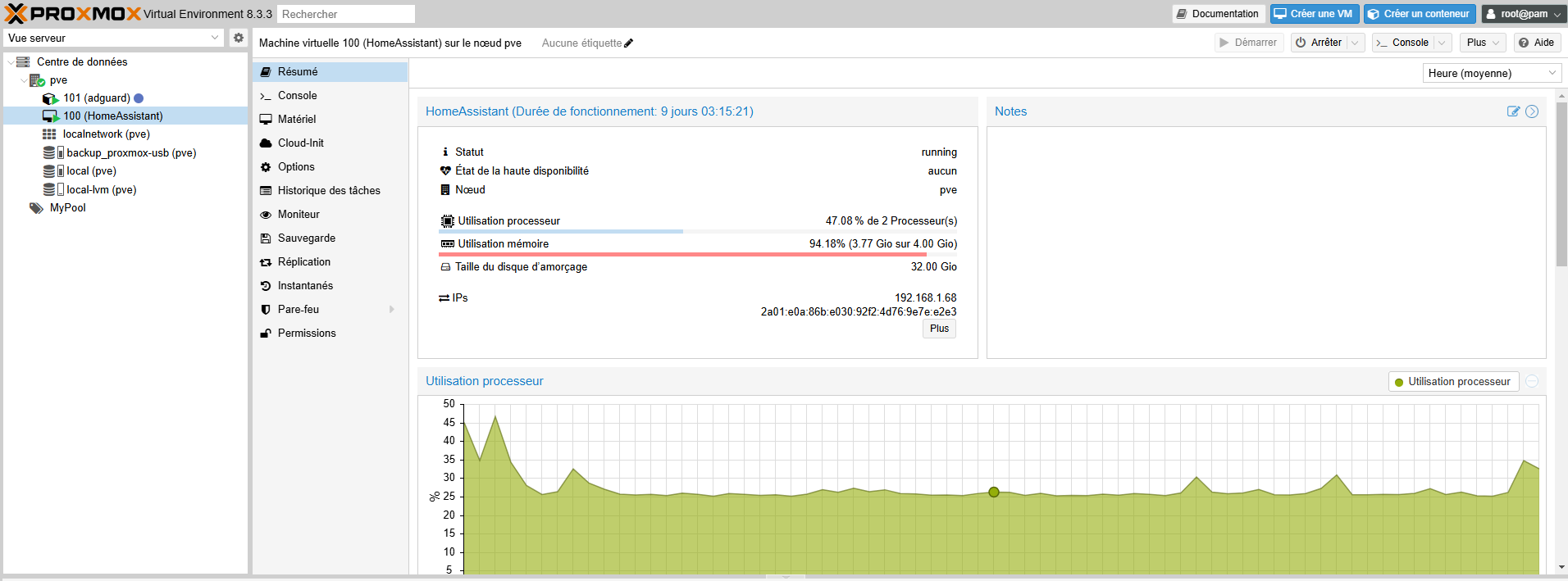Open the Vue serveur dropdown

[113, 38]
